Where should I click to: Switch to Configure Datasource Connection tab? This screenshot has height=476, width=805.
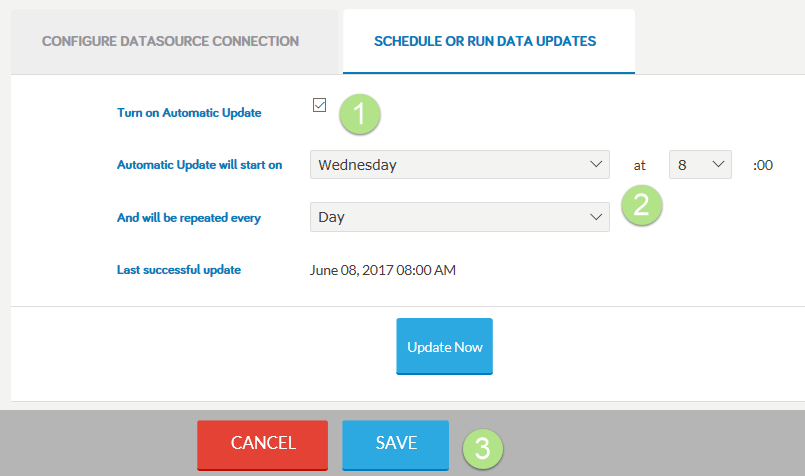pyautogui.click(x=170, y=41)
